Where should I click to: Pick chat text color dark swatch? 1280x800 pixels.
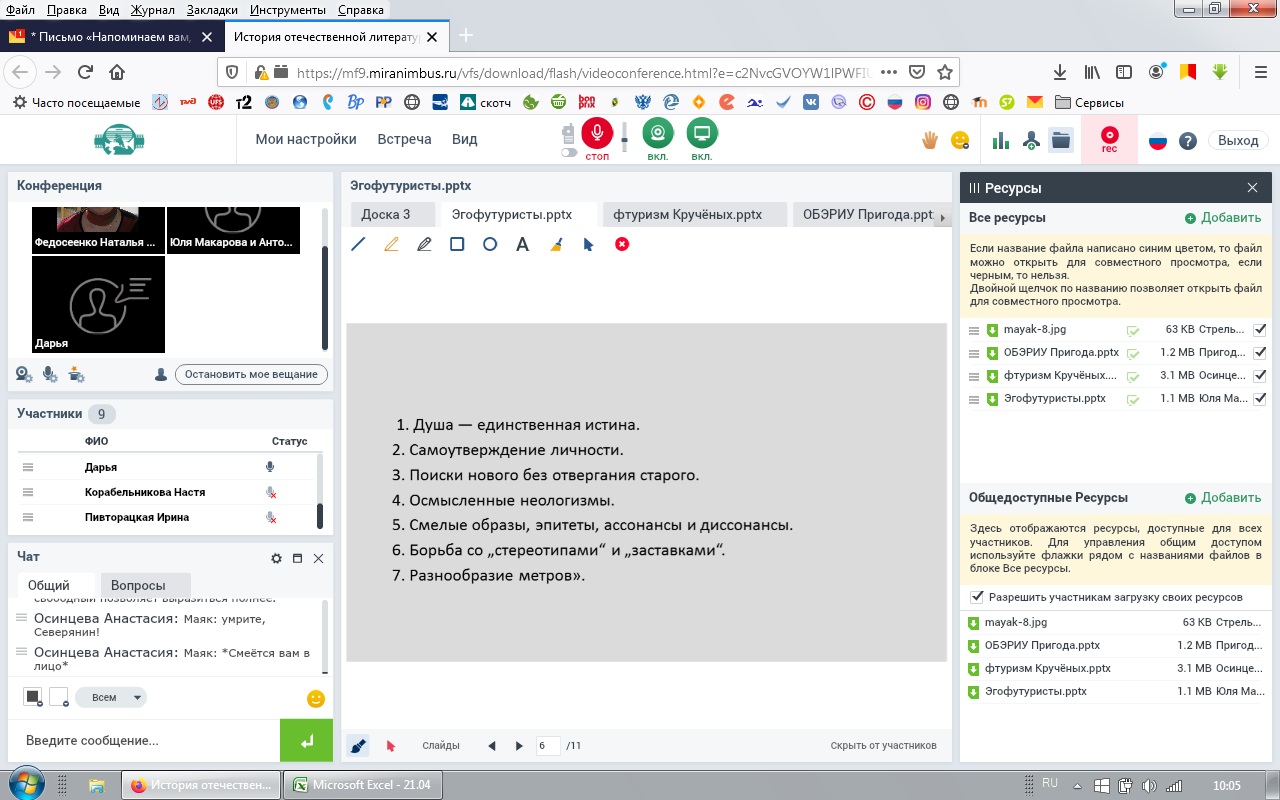tap(33, 697)
